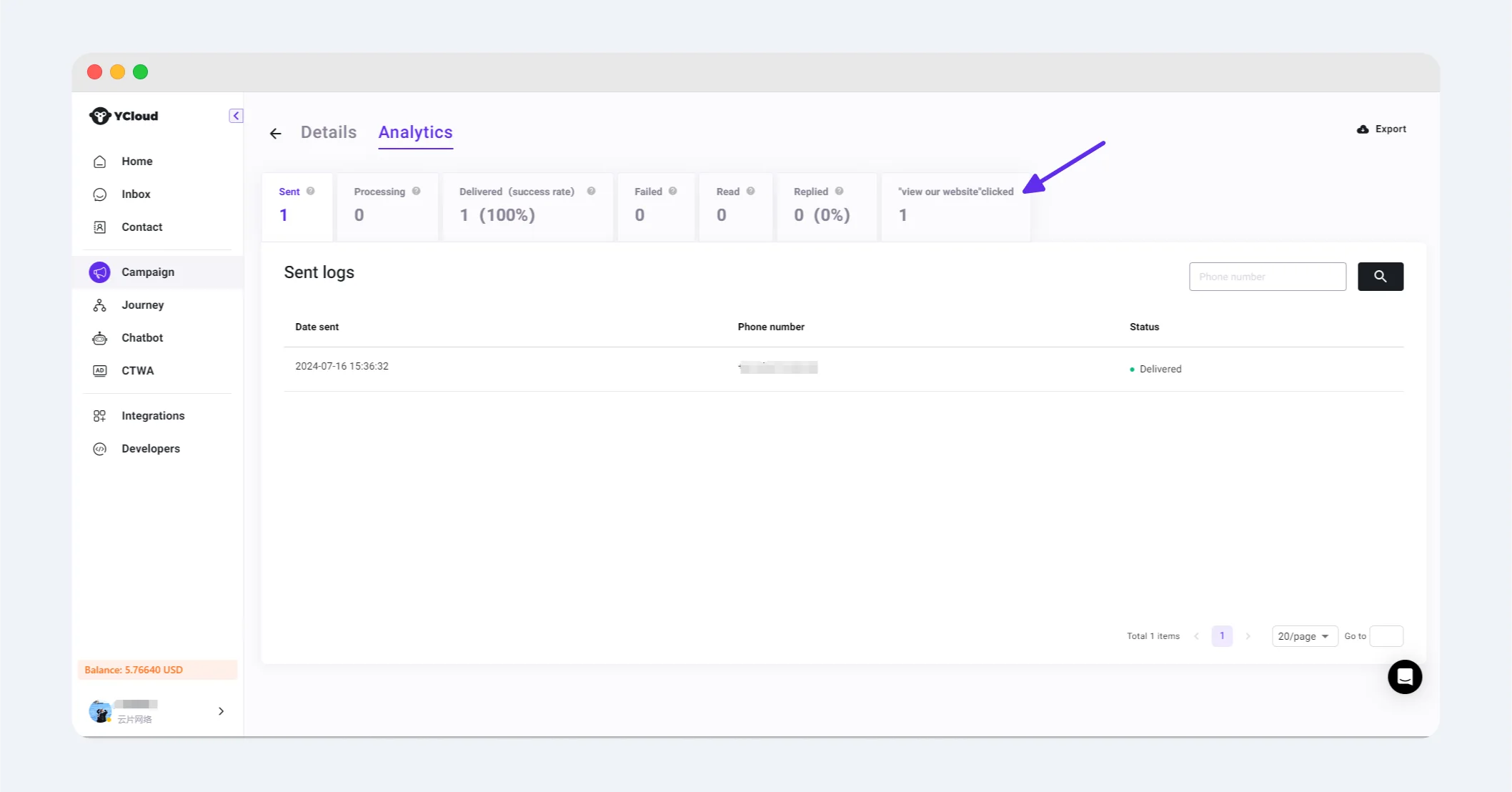This screenshot has height=792, width=1512.
Task: Select the "view our website" clicked card
Action: point(955,207)
